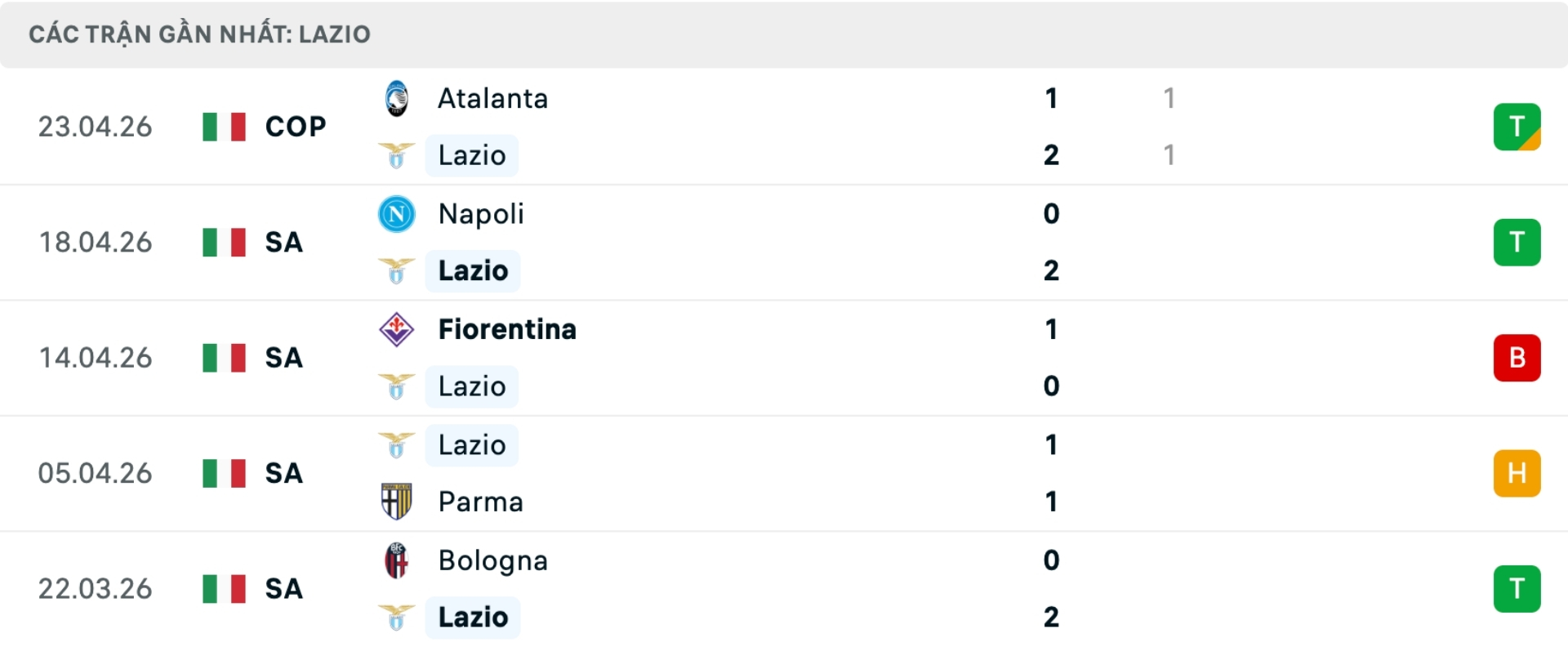Open the Napoli team link
The height and width of the screenshot is (647, 1568).
480,214
